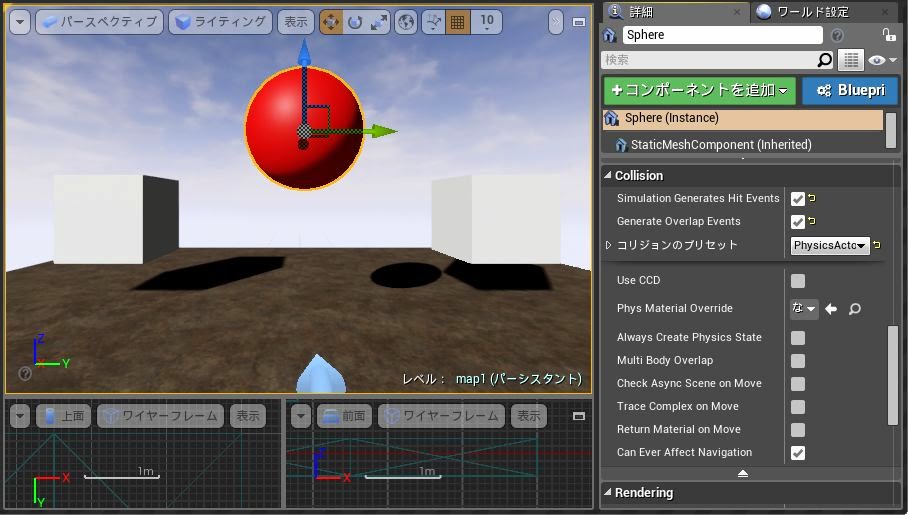Click the コンポーネントを追加 button
This screenshot has width=908, height=515.
click(699, 90)
